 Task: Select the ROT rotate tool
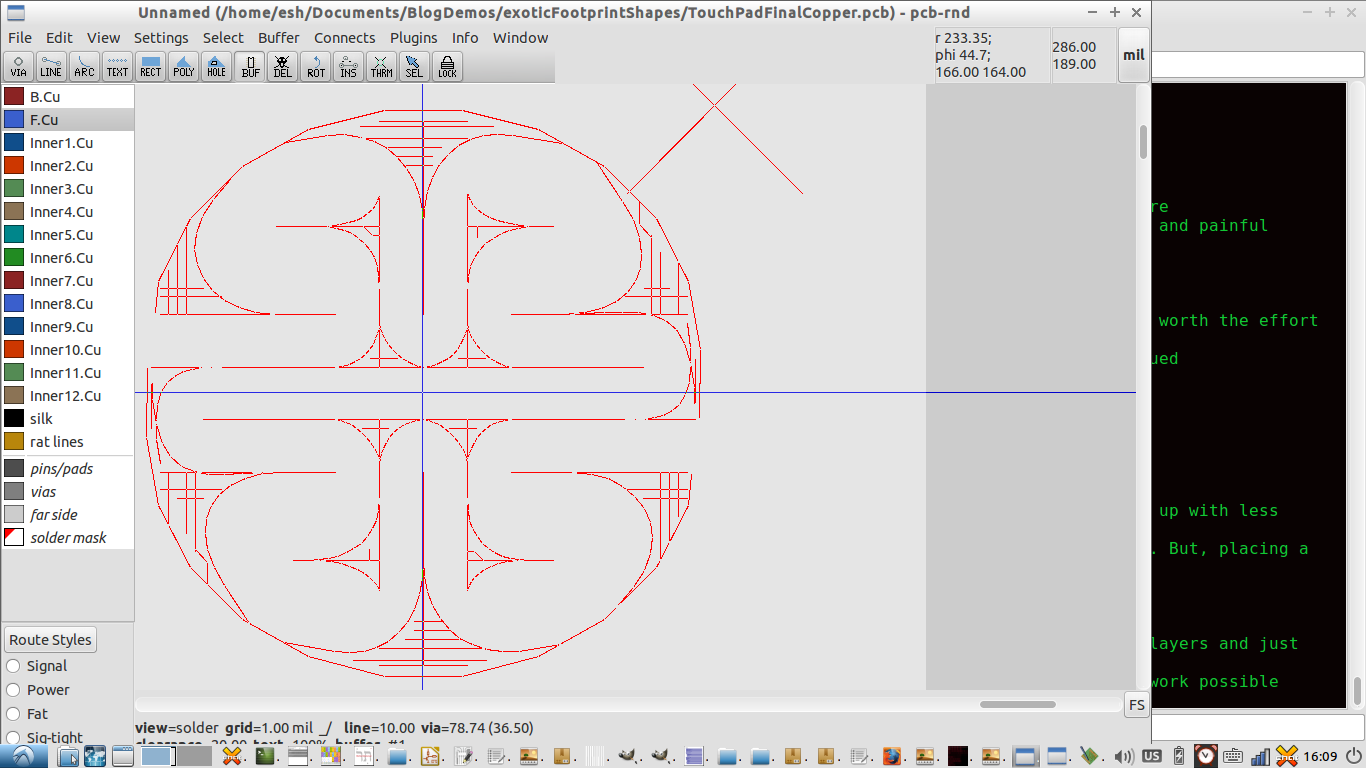click(x=316, y=67)
